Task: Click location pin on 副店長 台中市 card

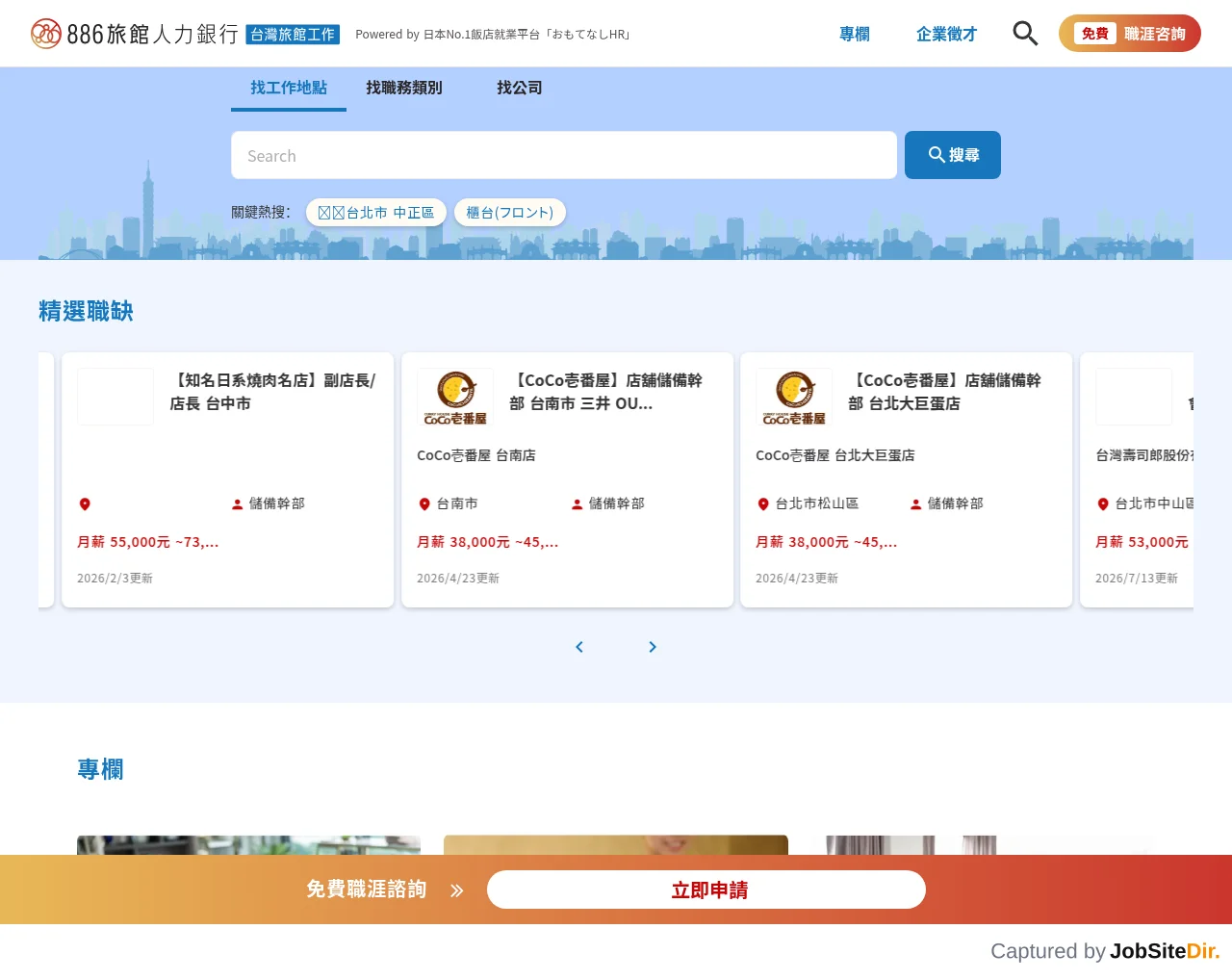Action: click(85, 504)
